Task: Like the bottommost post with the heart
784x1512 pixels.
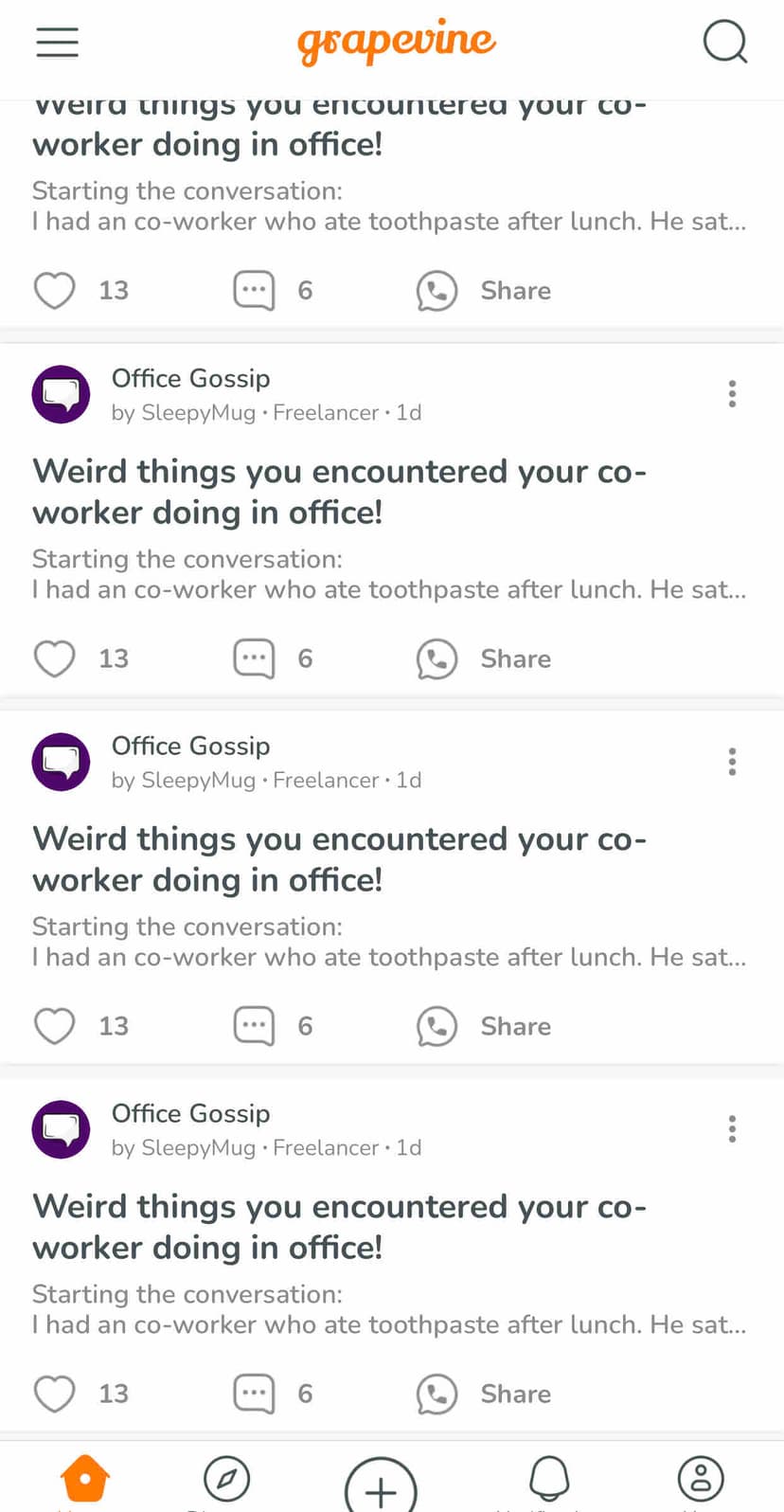Action: (x=55, y=1394)
